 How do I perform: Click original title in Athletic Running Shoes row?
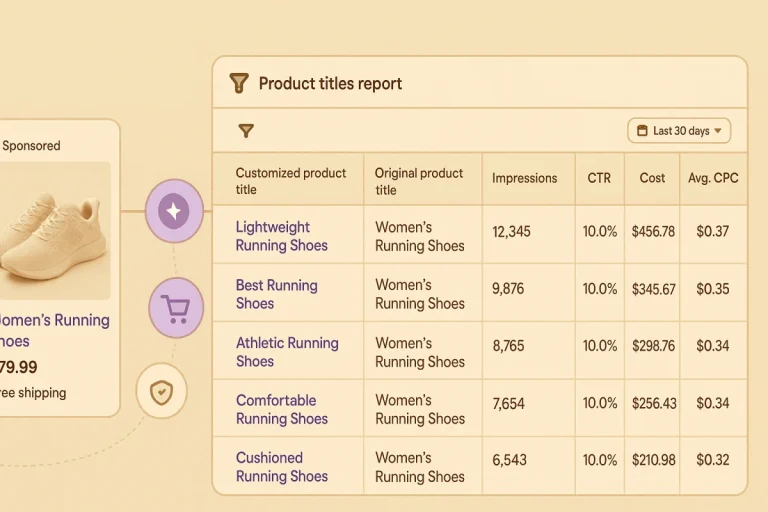(420, 352)
